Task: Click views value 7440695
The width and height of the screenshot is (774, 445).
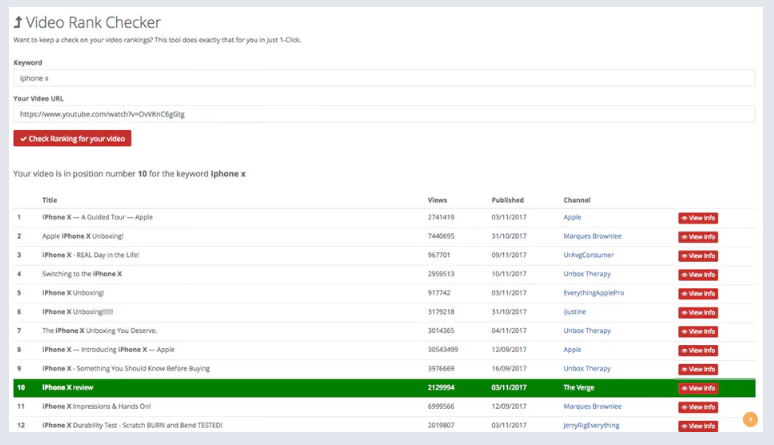Action: (441, 236)
